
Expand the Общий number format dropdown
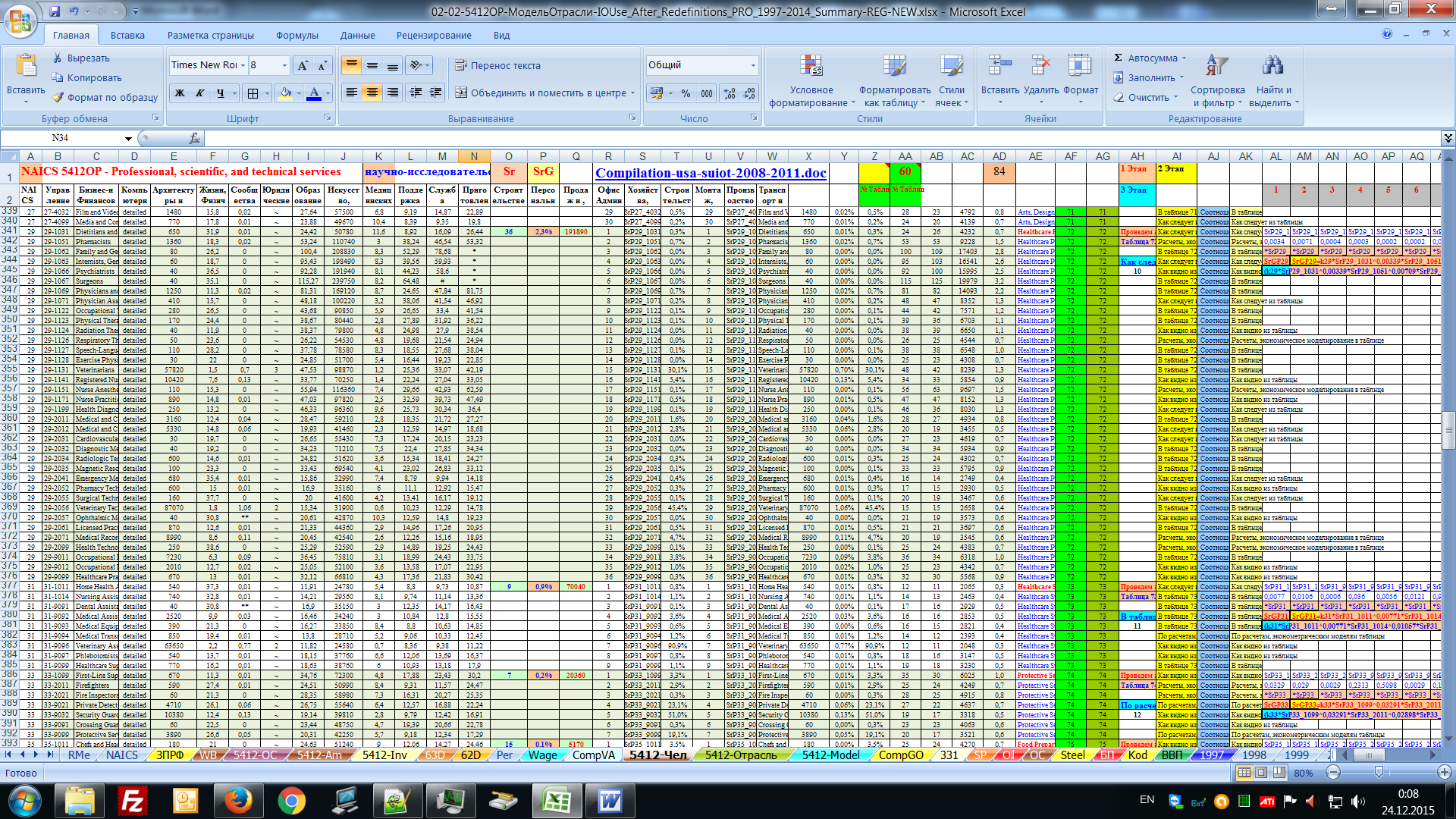click(753, 65)
